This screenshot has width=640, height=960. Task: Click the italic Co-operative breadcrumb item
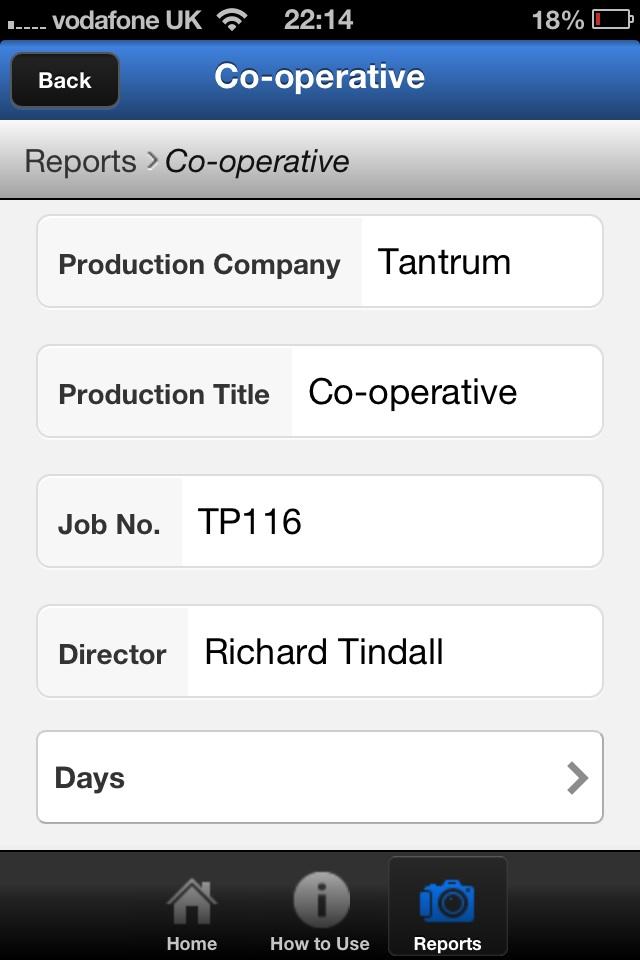(x=257, y=162)
